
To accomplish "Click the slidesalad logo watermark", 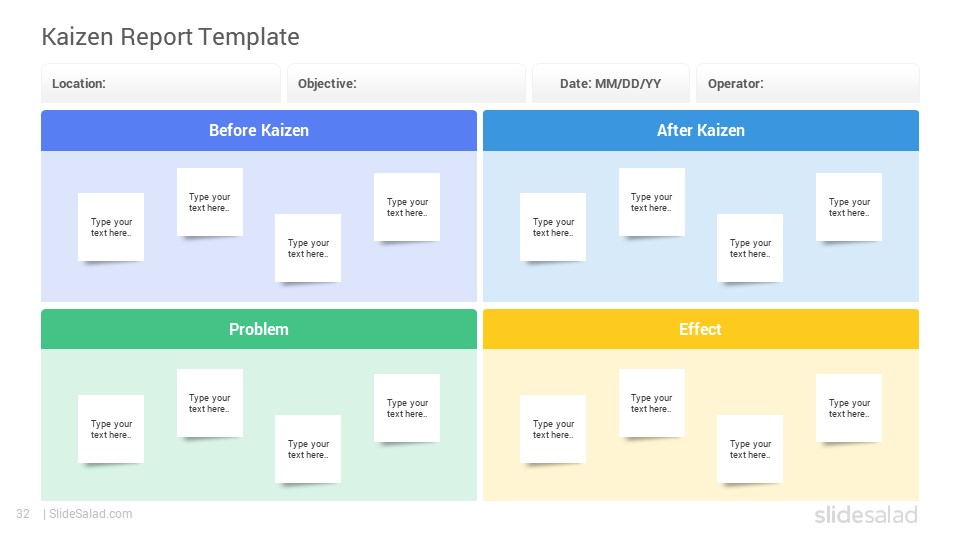I will coord(866,514).
